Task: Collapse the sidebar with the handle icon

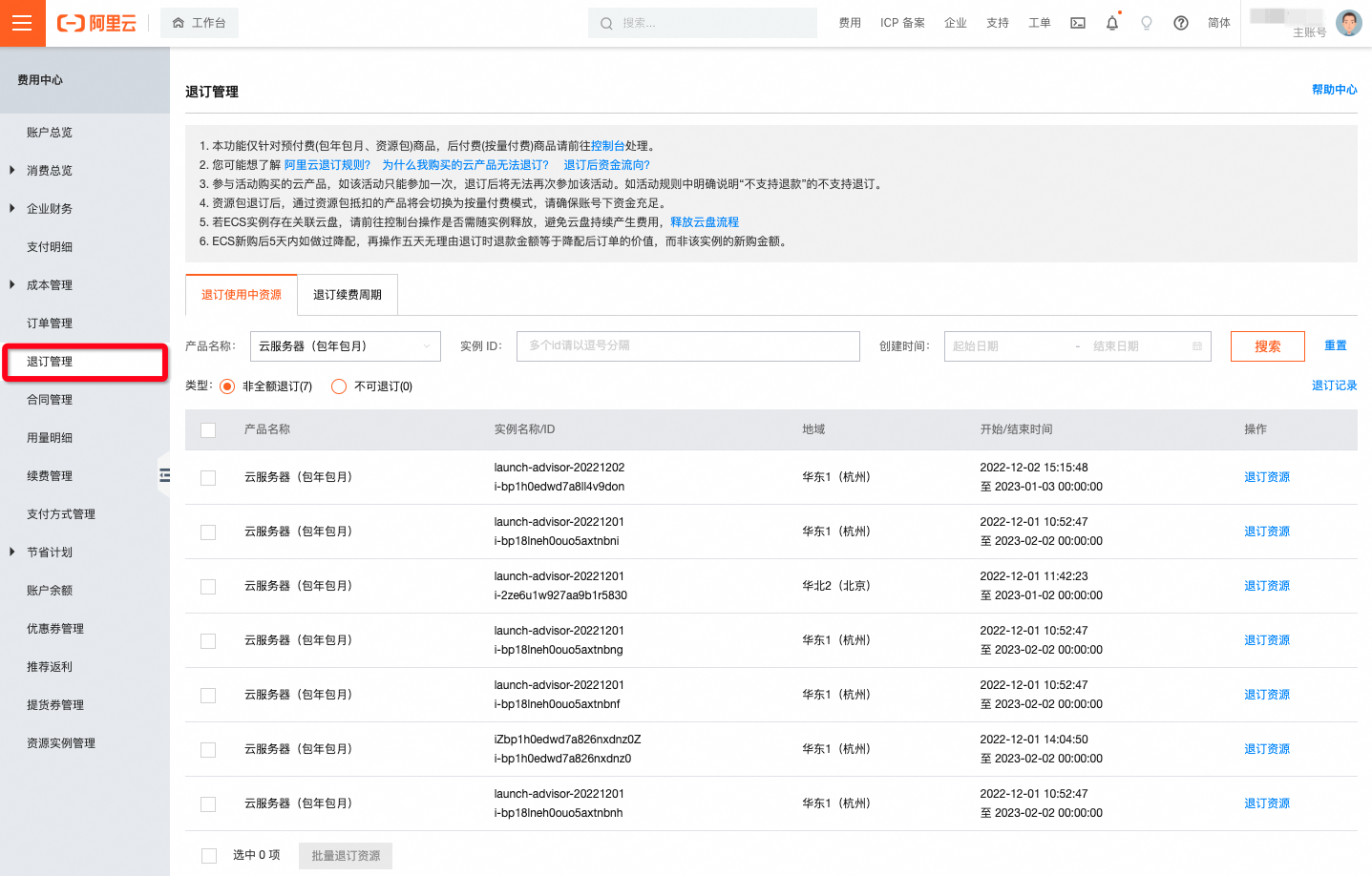Action: [164, 475]
